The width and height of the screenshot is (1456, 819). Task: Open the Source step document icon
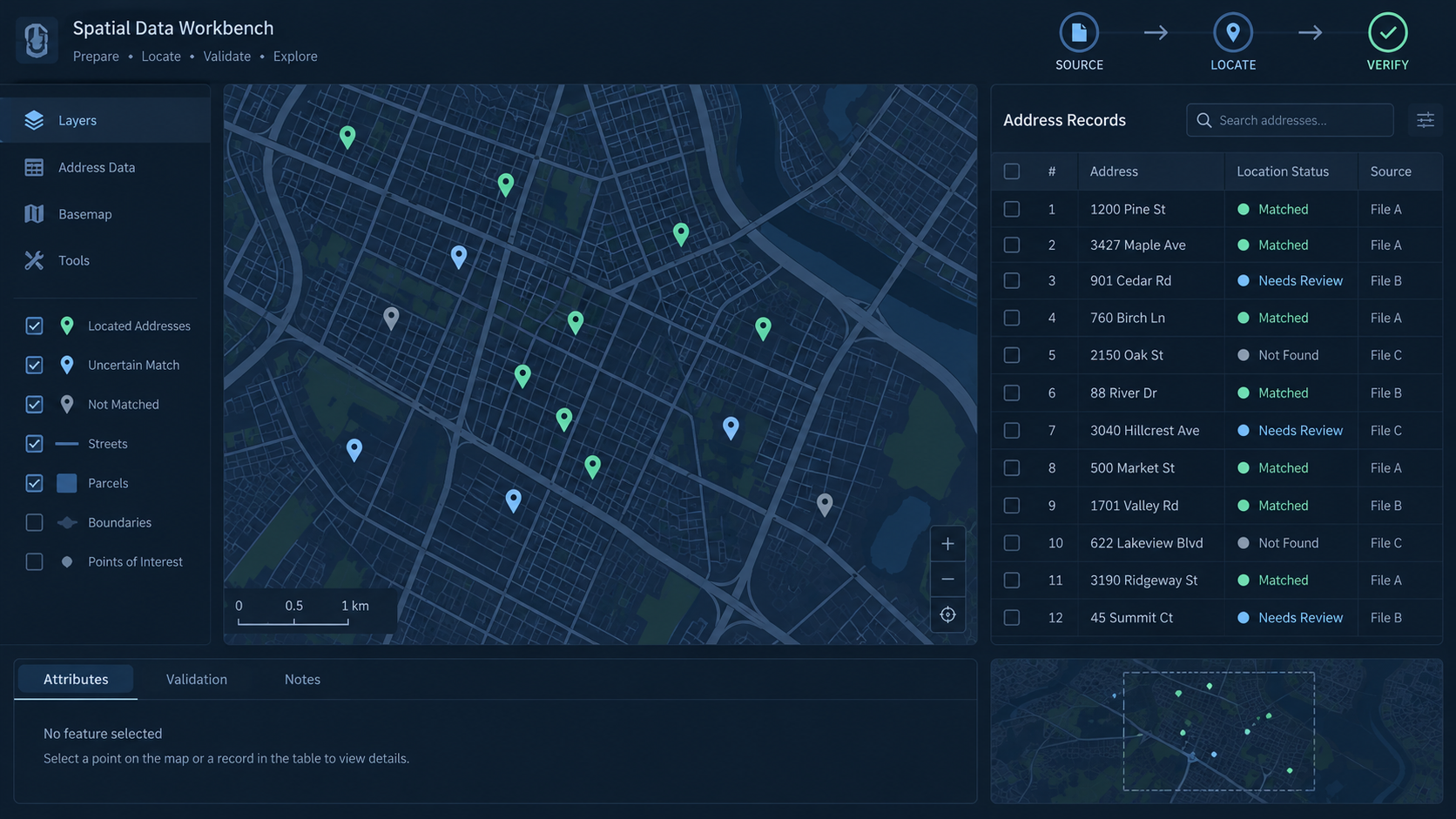[1079, 32]
